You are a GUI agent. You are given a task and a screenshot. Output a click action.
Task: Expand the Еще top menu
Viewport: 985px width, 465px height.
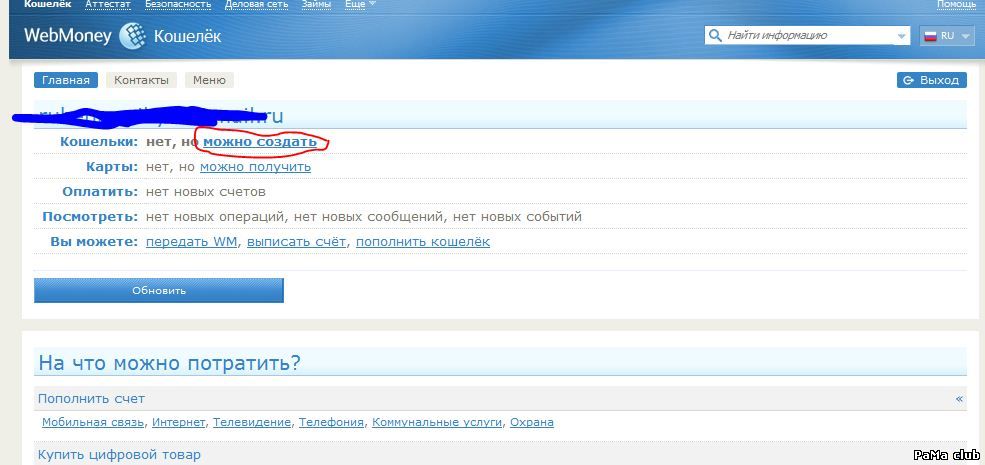tap(361, 4)
